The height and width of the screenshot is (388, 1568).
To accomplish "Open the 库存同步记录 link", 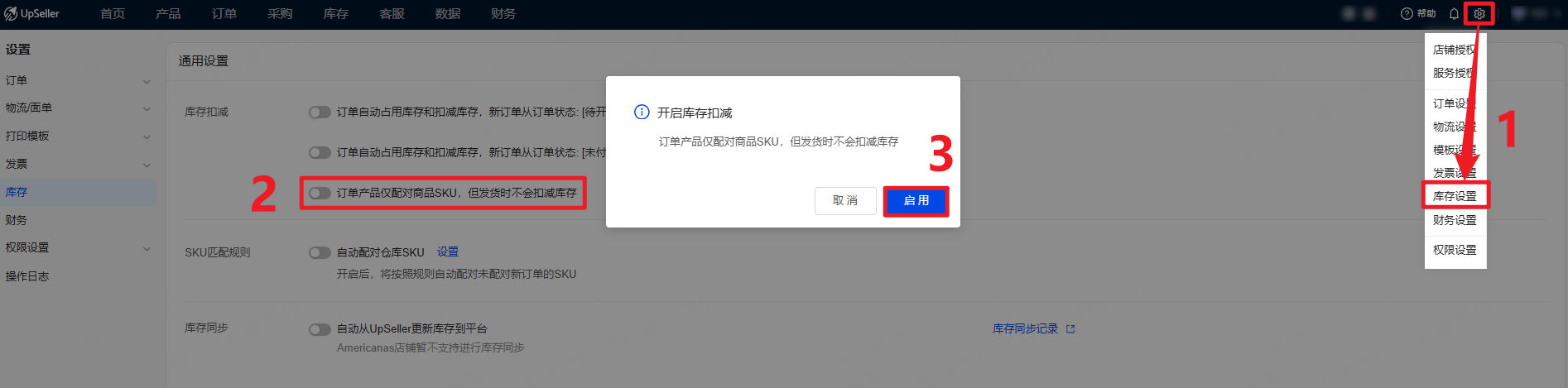I will pos(1026,328).
